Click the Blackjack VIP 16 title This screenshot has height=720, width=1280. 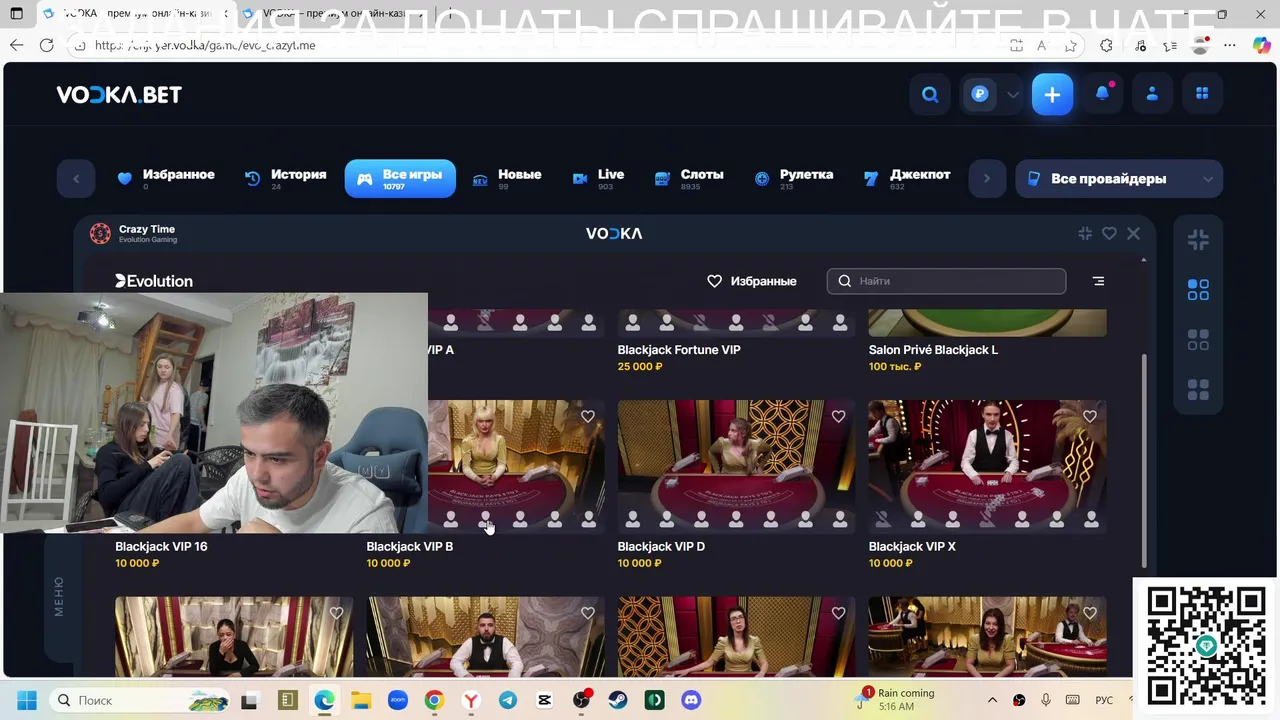pyautogui.click(x=161, y=547)
